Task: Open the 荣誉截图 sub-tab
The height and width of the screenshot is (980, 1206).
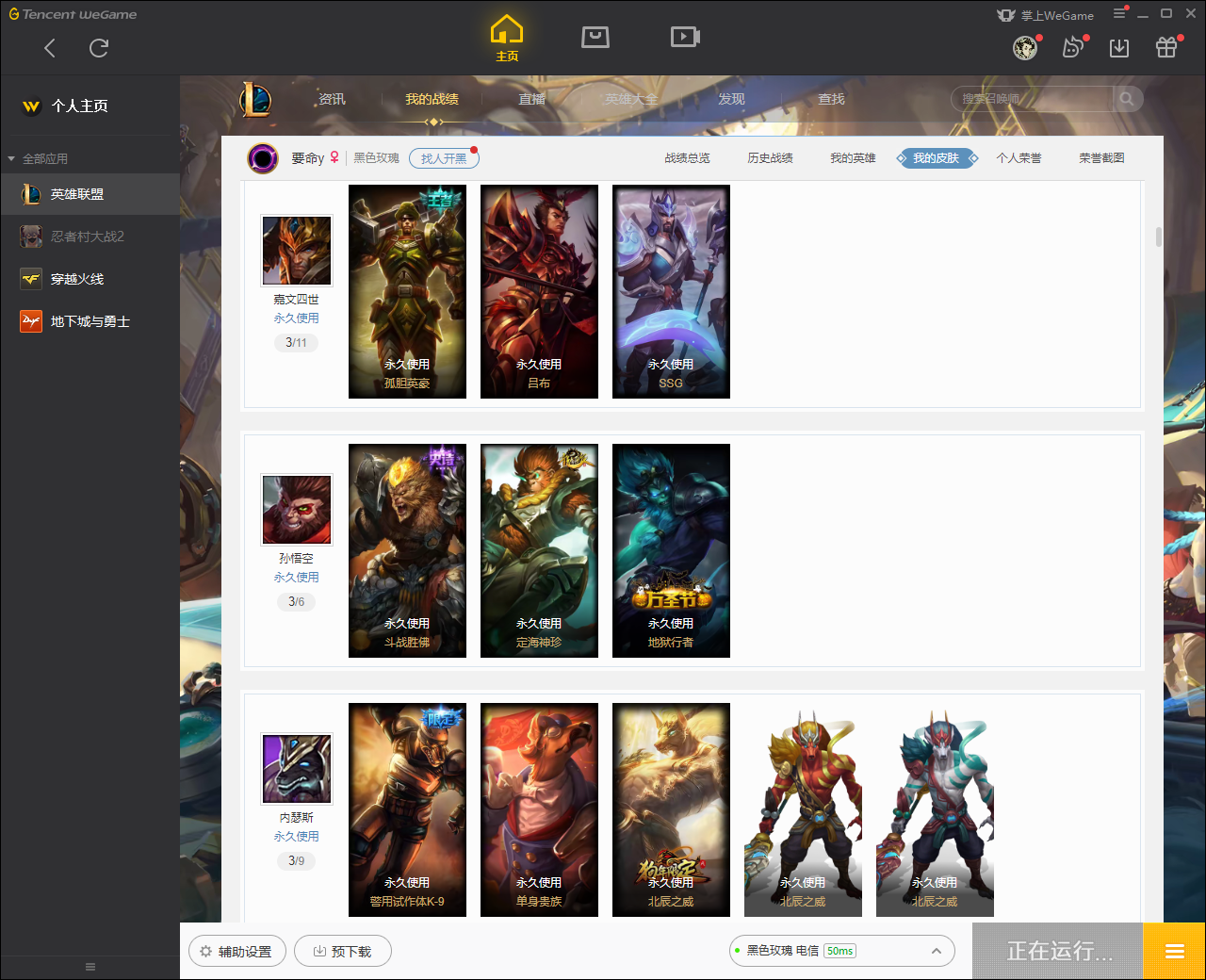Action: [1101, 158]
